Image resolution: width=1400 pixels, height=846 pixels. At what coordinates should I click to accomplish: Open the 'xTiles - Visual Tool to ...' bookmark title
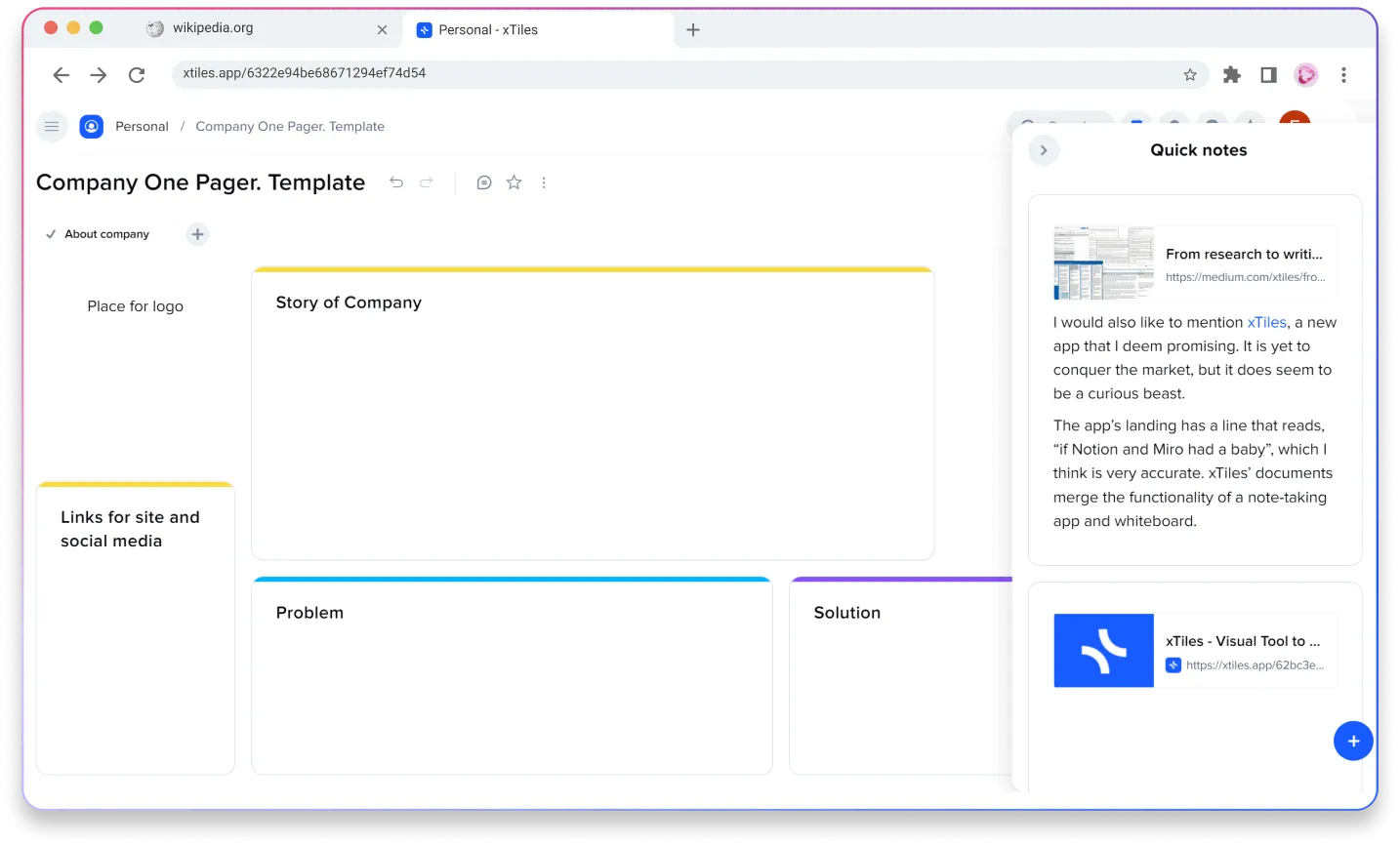point(1243,642)
